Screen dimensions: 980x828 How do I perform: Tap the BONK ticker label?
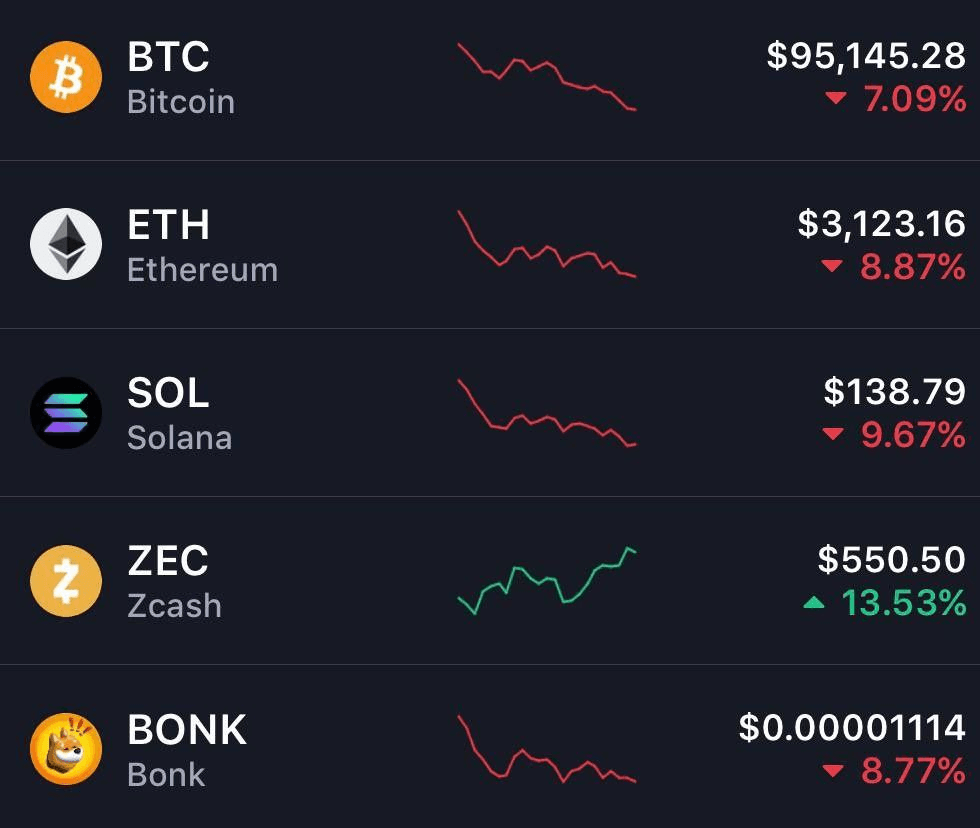click(x=187, y=730)
